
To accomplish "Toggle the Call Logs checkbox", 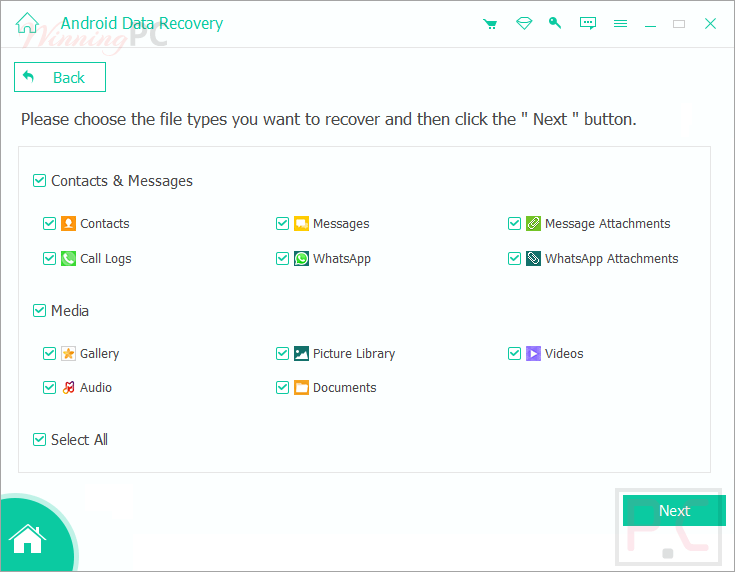I will [x=49, y=258].
